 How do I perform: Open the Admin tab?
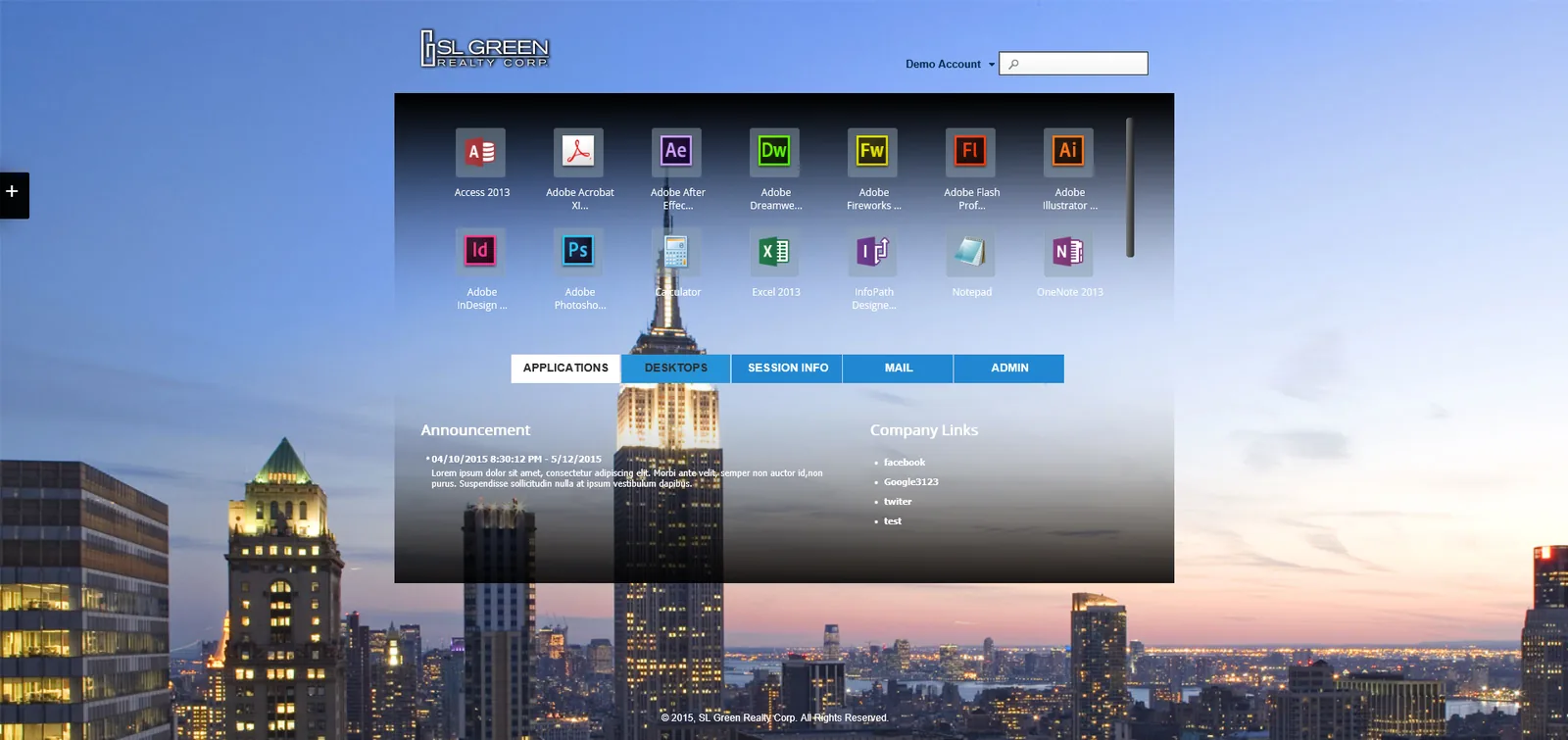click(1009, 369)
